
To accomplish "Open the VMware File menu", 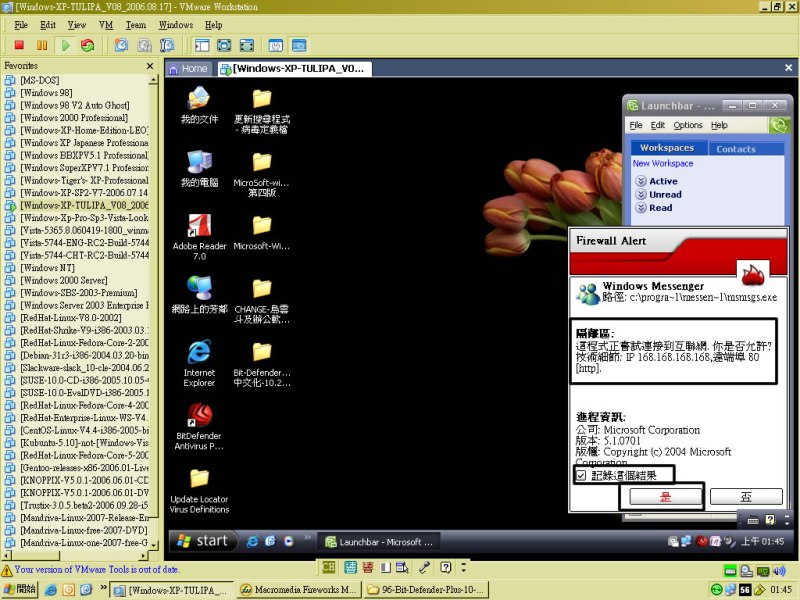I will [x=21, y=25].
